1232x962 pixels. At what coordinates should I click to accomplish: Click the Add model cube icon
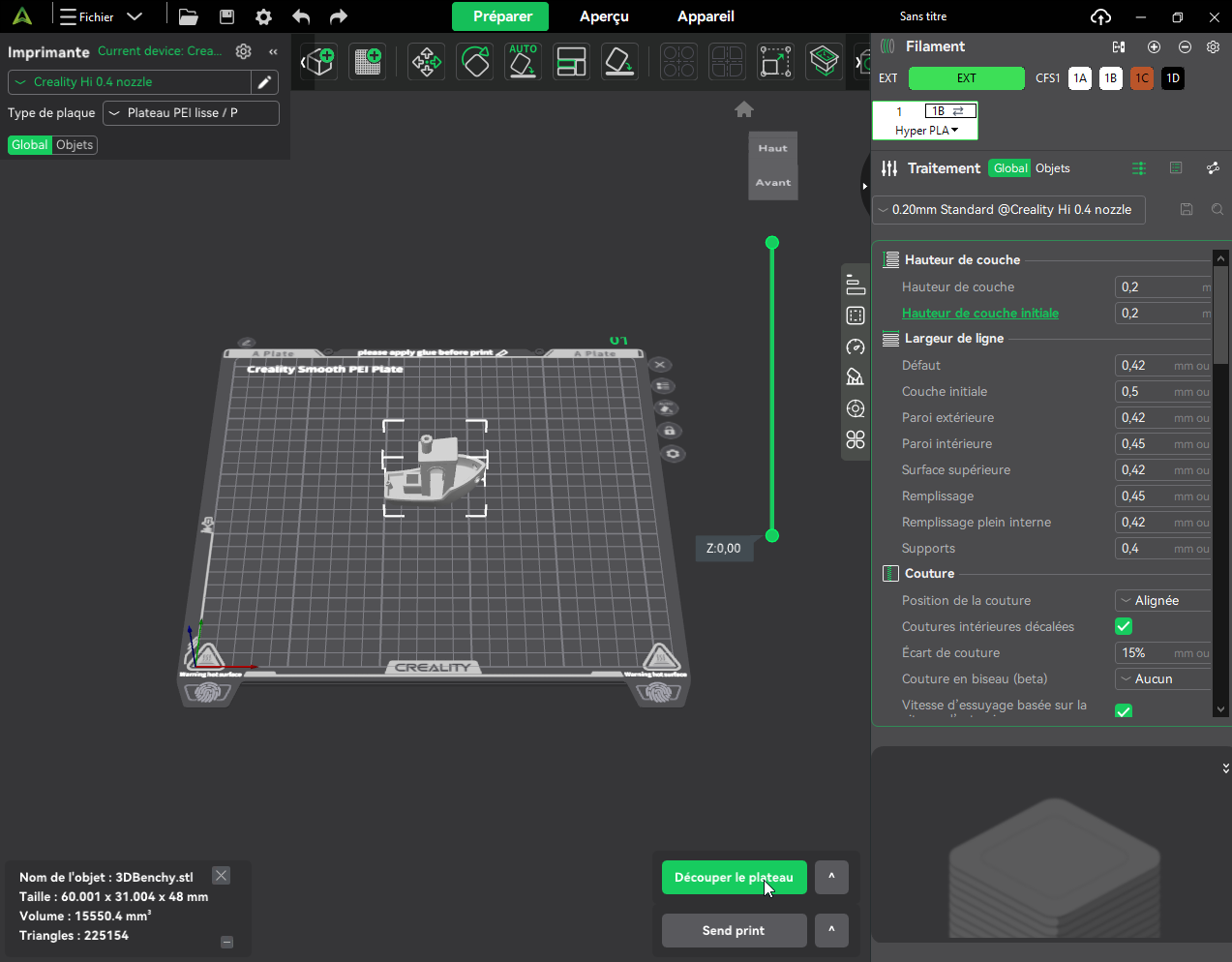319,62
